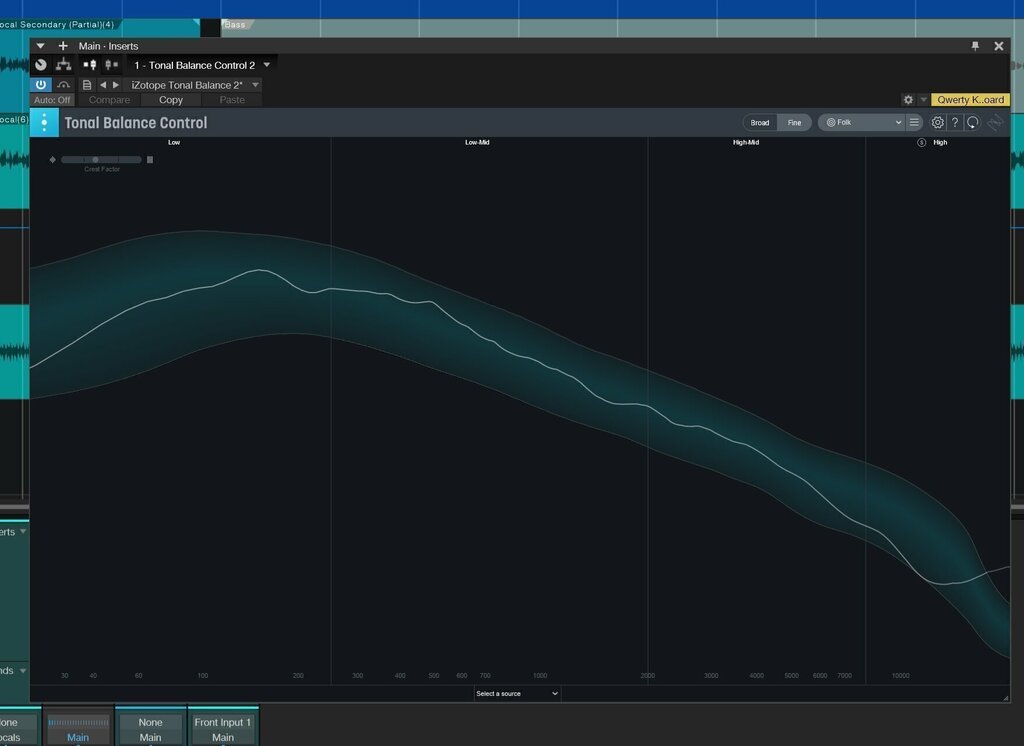Go to the previous preset arrow
The height and width of the screenshot is (746, 1024).
[103, 85]
